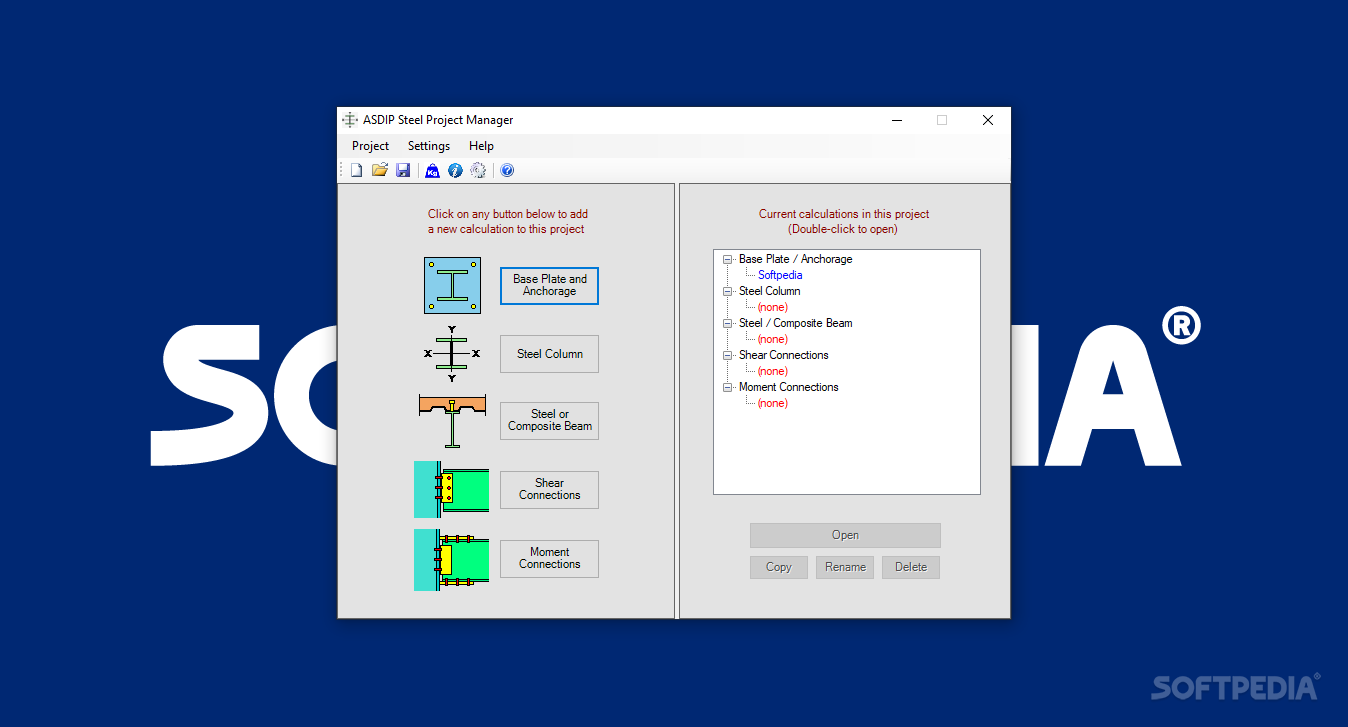The image size is (1348, 727).
Task: Open settings with the gear icon
Action: [478, 171]
